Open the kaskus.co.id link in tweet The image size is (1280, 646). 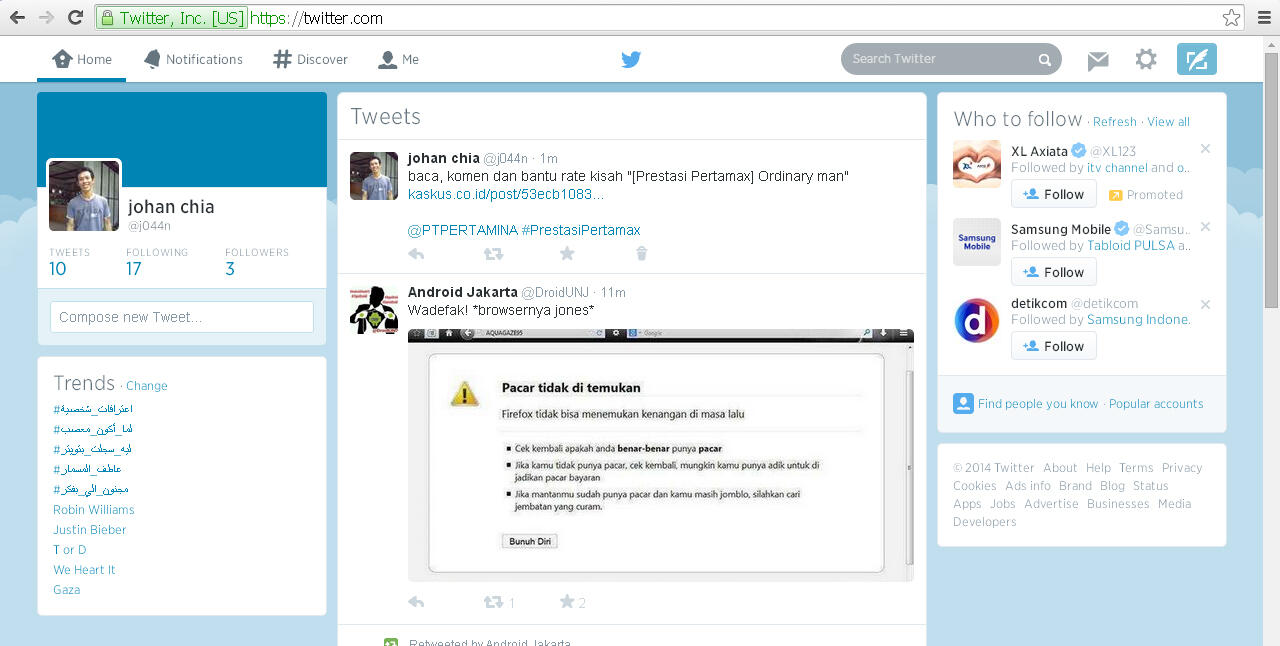[506, 194]
